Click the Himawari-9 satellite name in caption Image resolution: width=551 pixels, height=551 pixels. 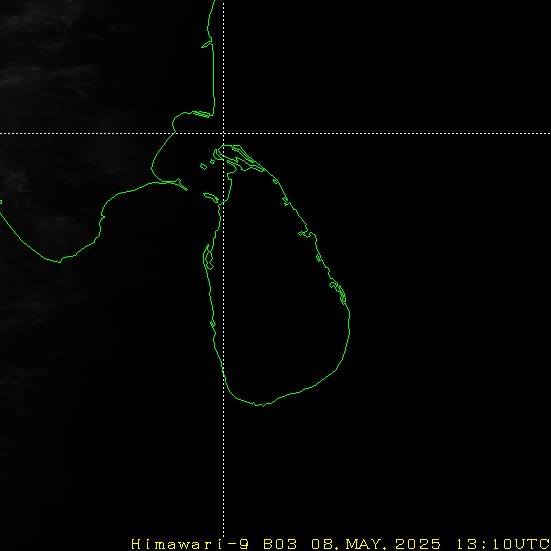tap(190, 544)
